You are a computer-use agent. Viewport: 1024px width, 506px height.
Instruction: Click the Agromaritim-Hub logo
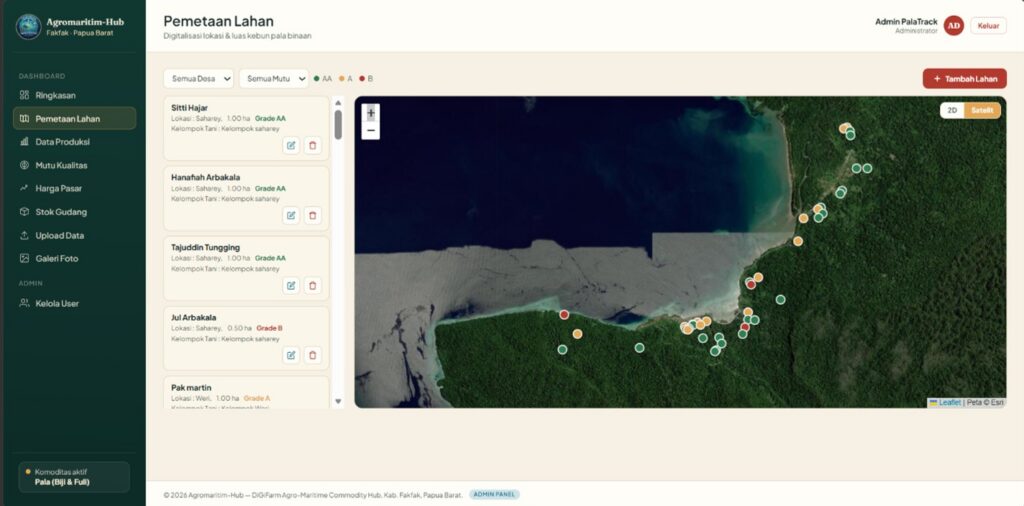coord(29,27)
